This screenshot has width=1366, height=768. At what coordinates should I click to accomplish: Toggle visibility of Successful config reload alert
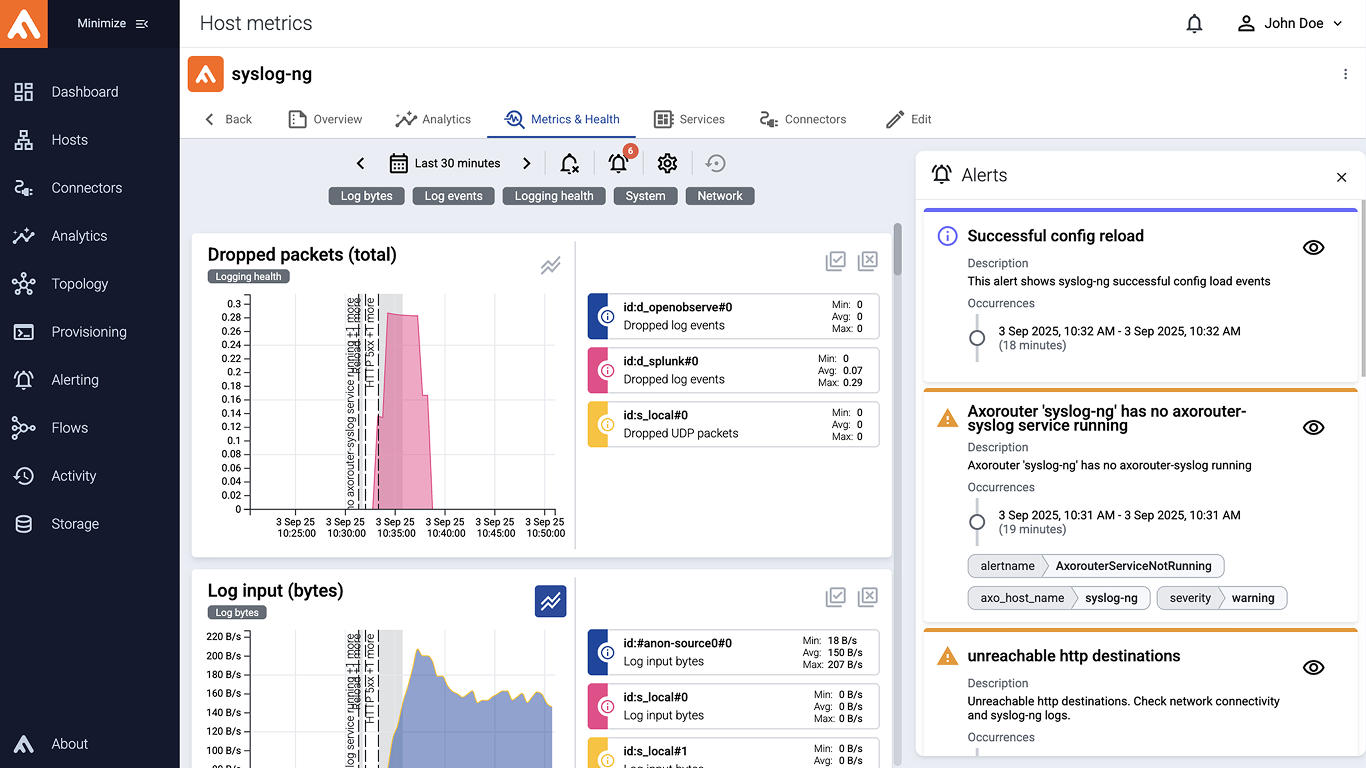click(1313, 247)
